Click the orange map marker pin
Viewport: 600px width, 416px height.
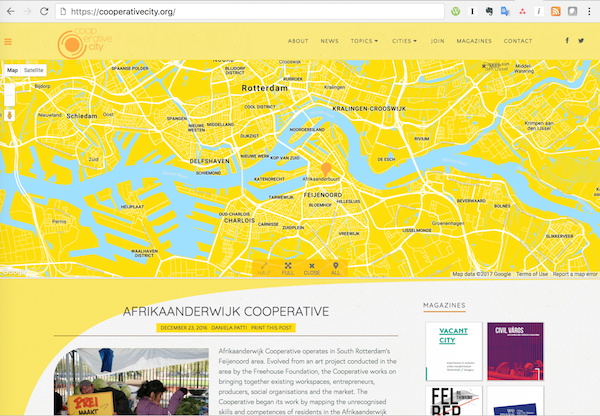point(326,170)
